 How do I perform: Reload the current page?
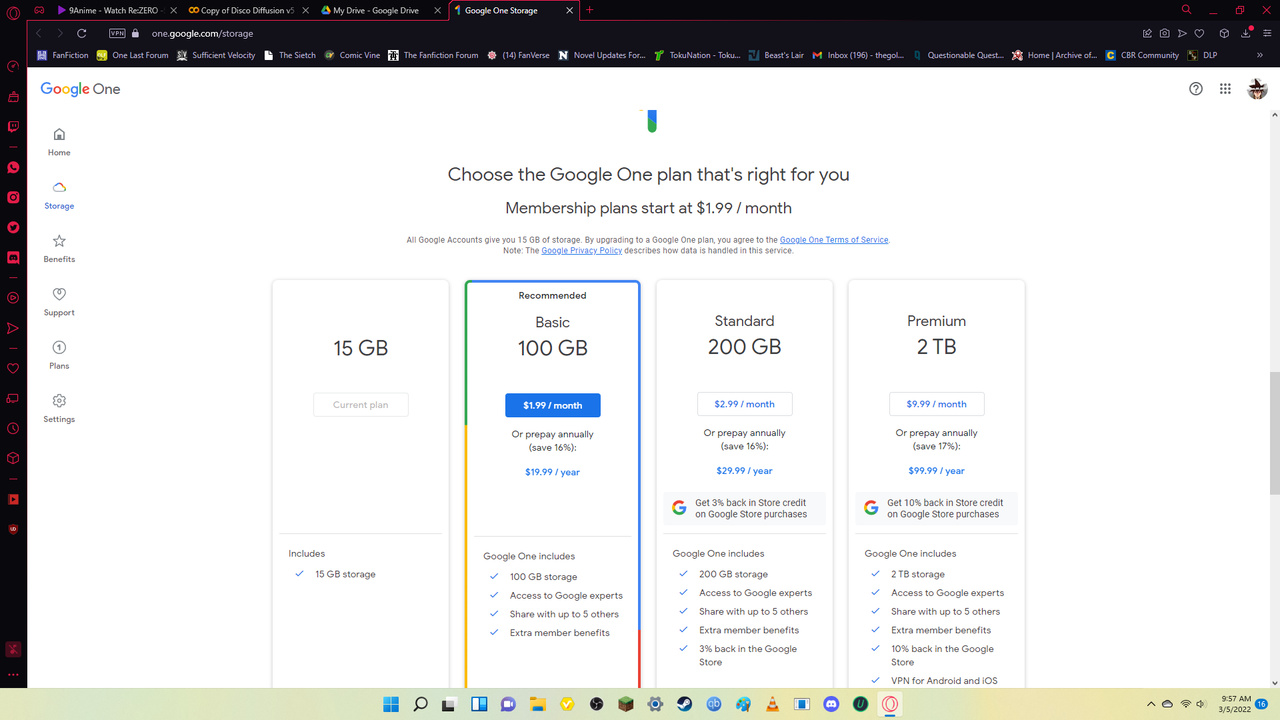(x=82, y=33)
